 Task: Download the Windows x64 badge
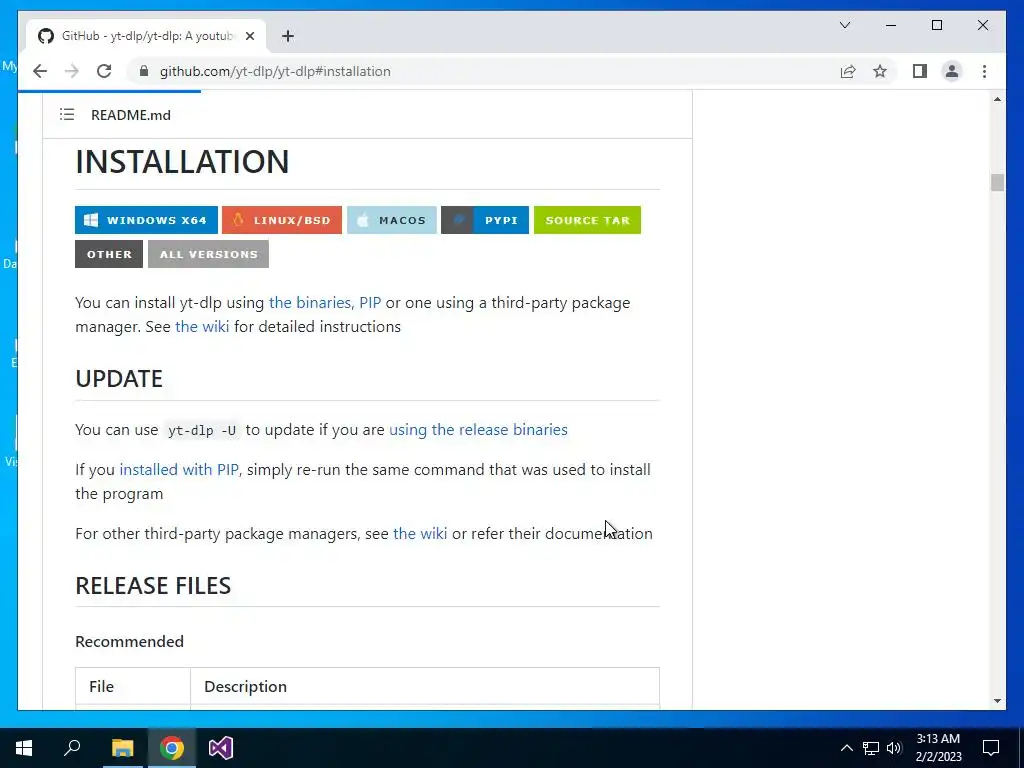tap(146, 220)
